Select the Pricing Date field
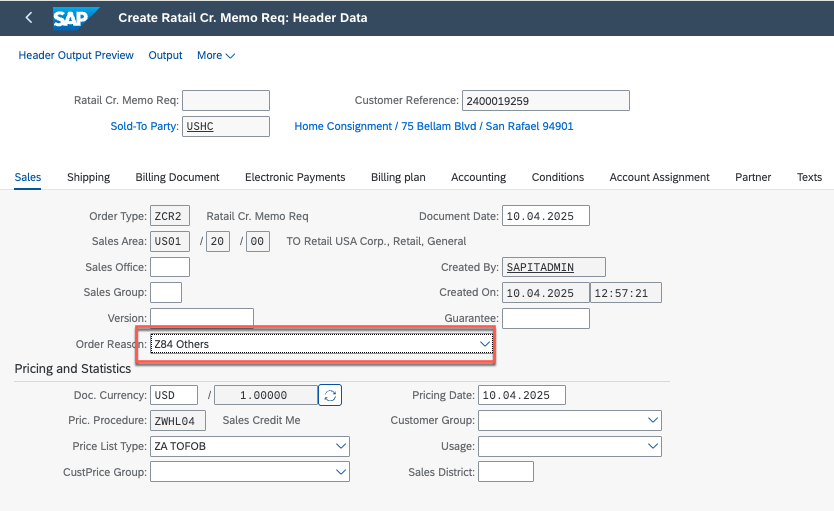 (x=522, y=395)
